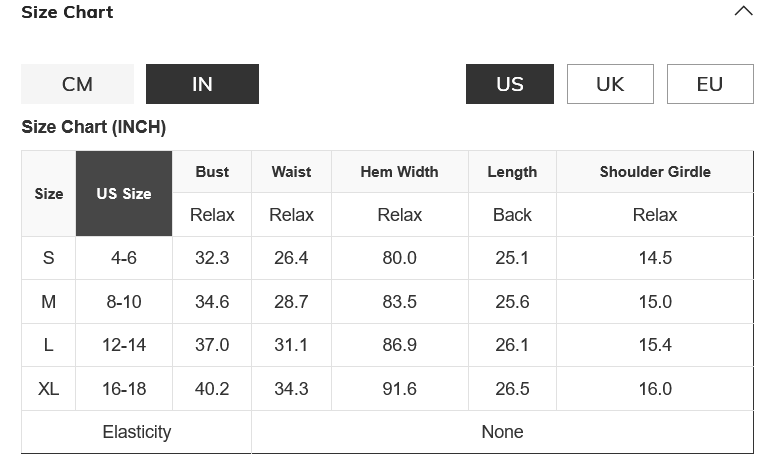Switch units to CM
Screen dimensions: 766x465
point(77,84)
